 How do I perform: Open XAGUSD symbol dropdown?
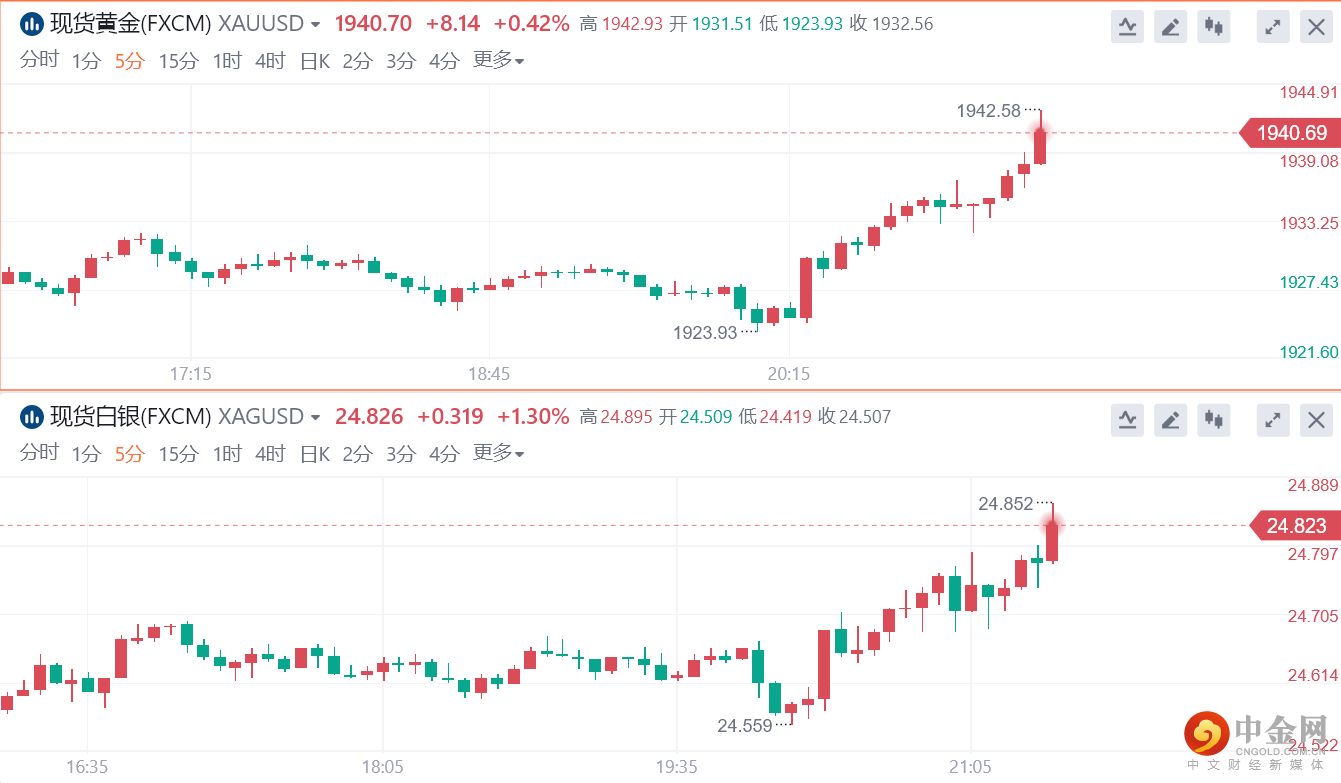click(x=316, y=417)
